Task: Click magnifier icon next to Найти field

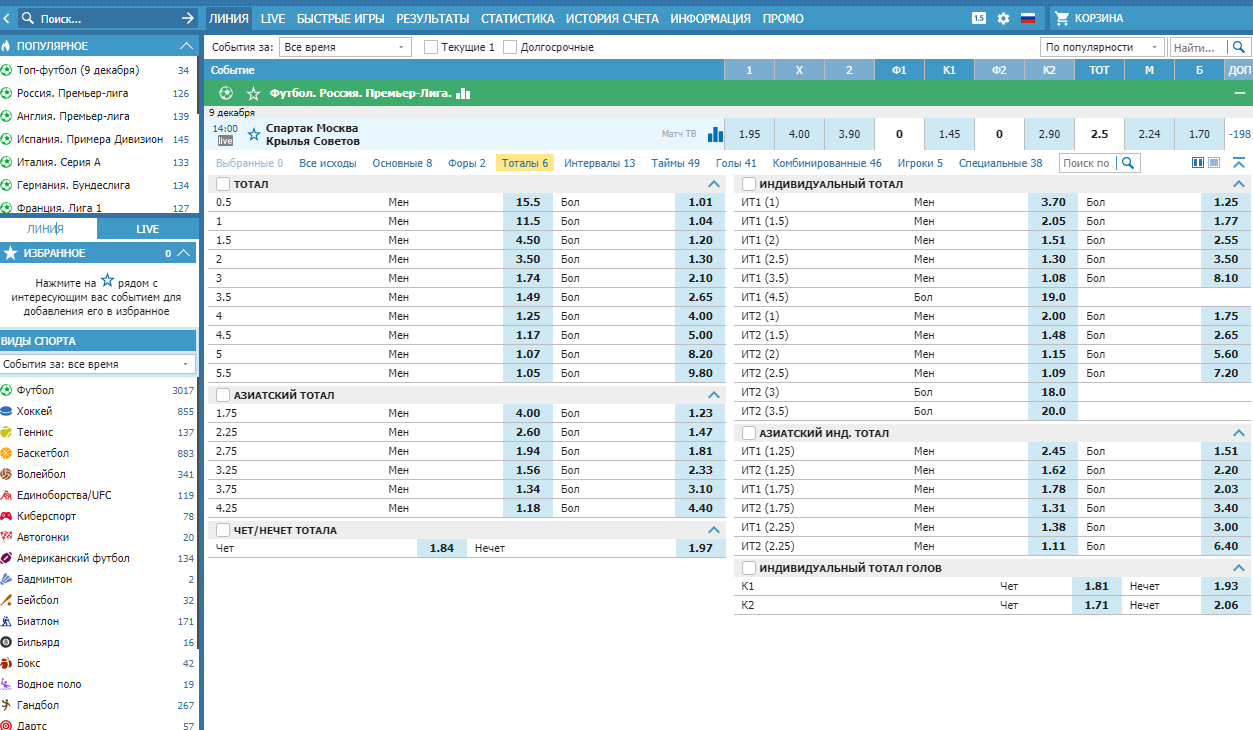Action: click(1240, 47)
